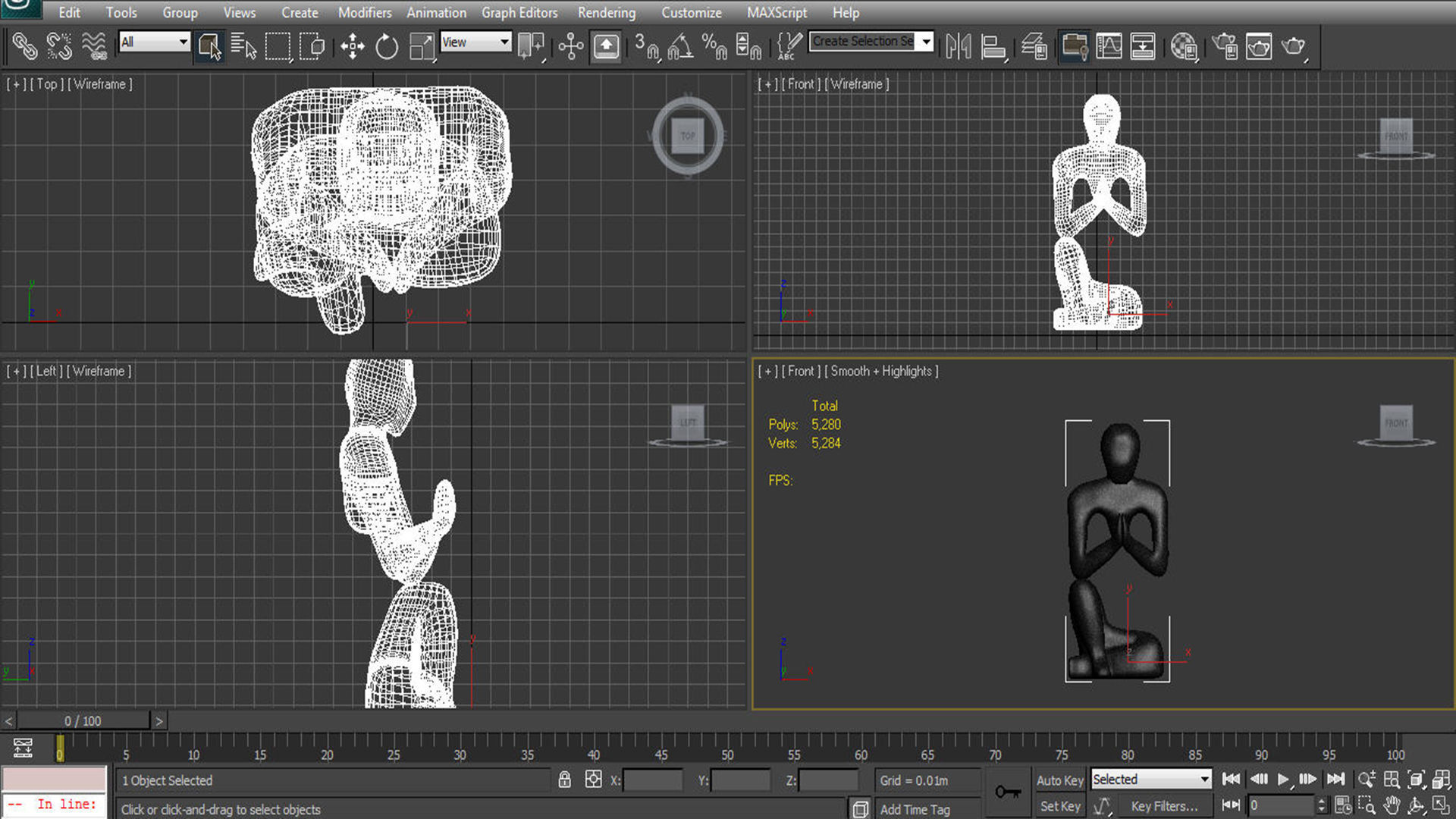Step to Previous Frame
The height and width of the screenshot is (819, 1456).
coord(1259,779)
